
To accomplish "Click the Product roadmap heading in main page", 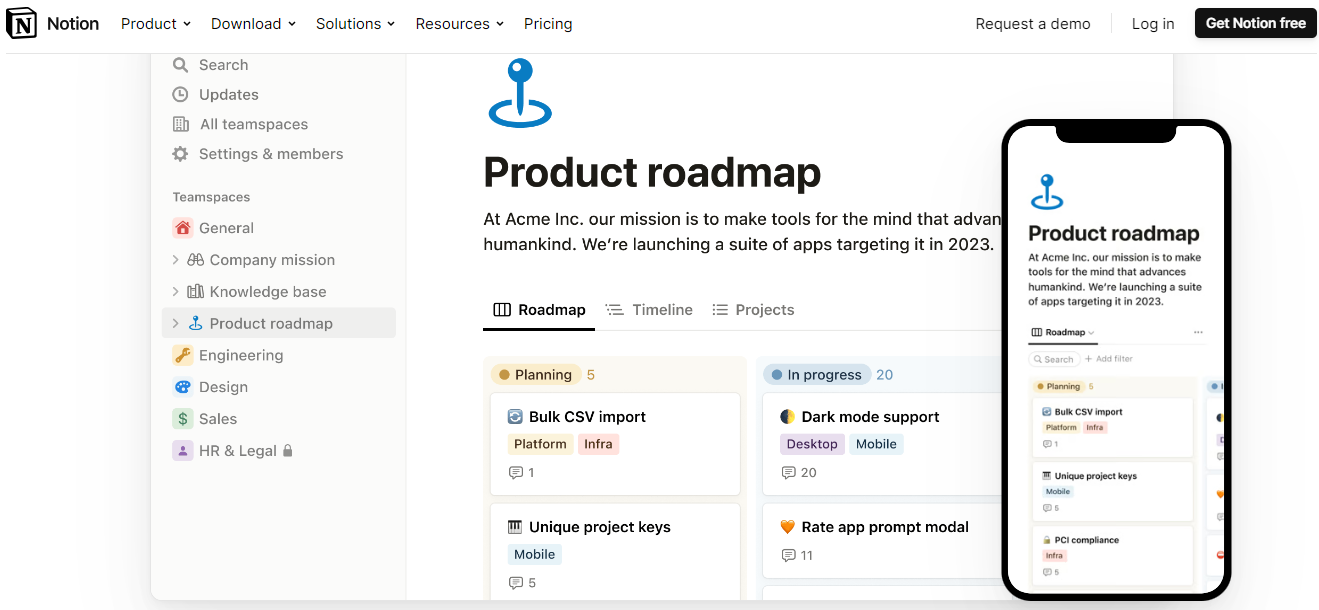I will tap(652, 173).
